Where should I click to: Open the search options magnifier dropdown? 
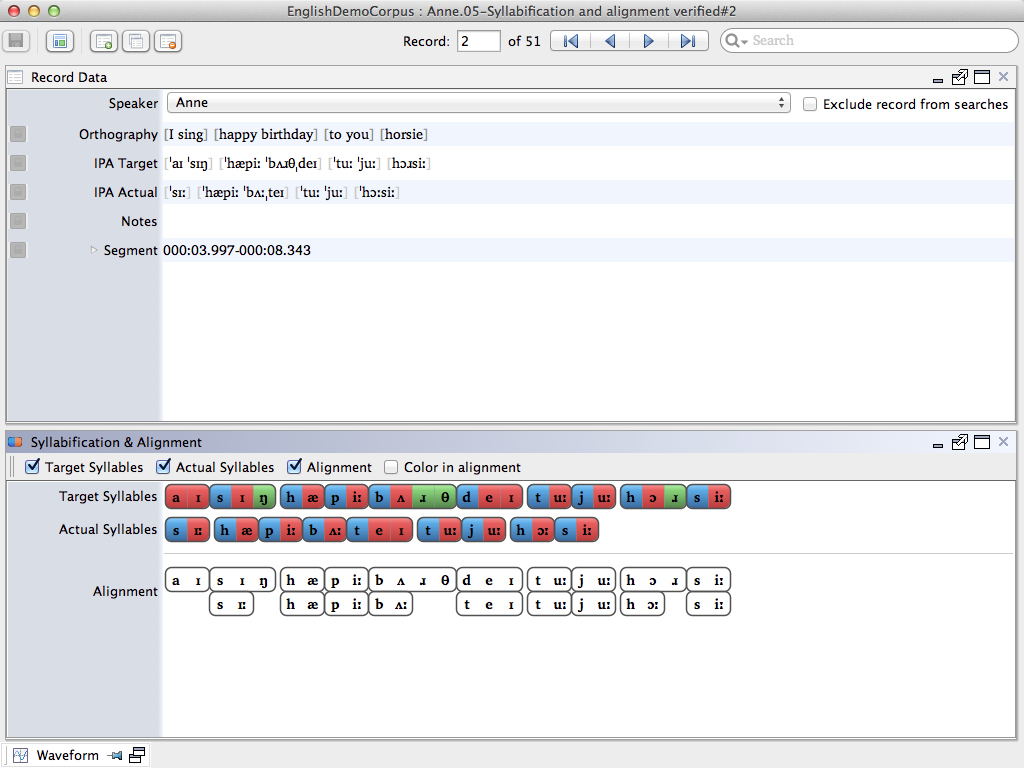736,41
